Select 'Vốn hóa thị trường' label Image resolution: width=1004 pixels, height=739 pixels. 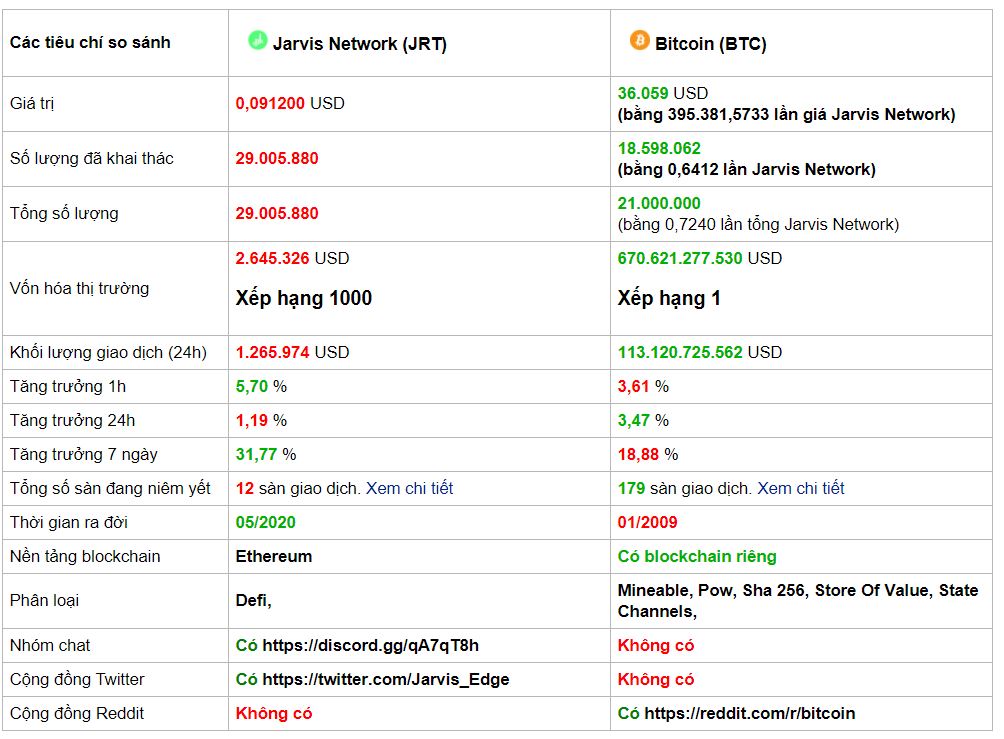pos(79,289)
